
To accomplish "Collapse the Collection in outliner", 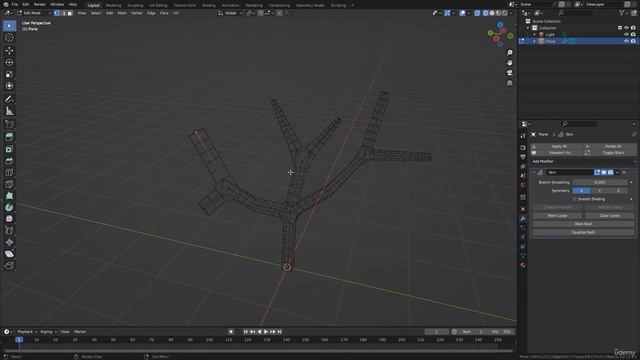I will [528, 28].
